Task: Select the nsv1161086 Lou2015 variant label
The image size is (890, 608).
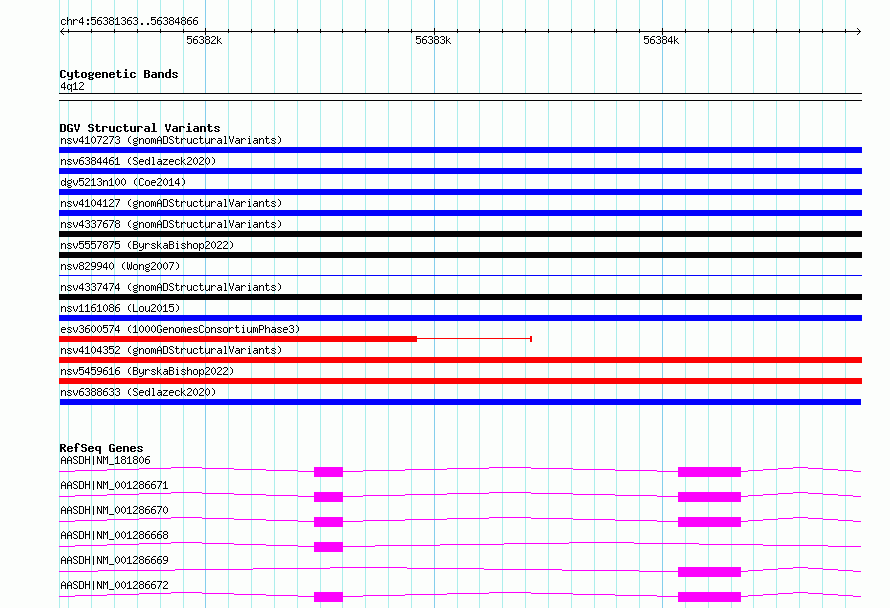Action: (x=120, y=308)
